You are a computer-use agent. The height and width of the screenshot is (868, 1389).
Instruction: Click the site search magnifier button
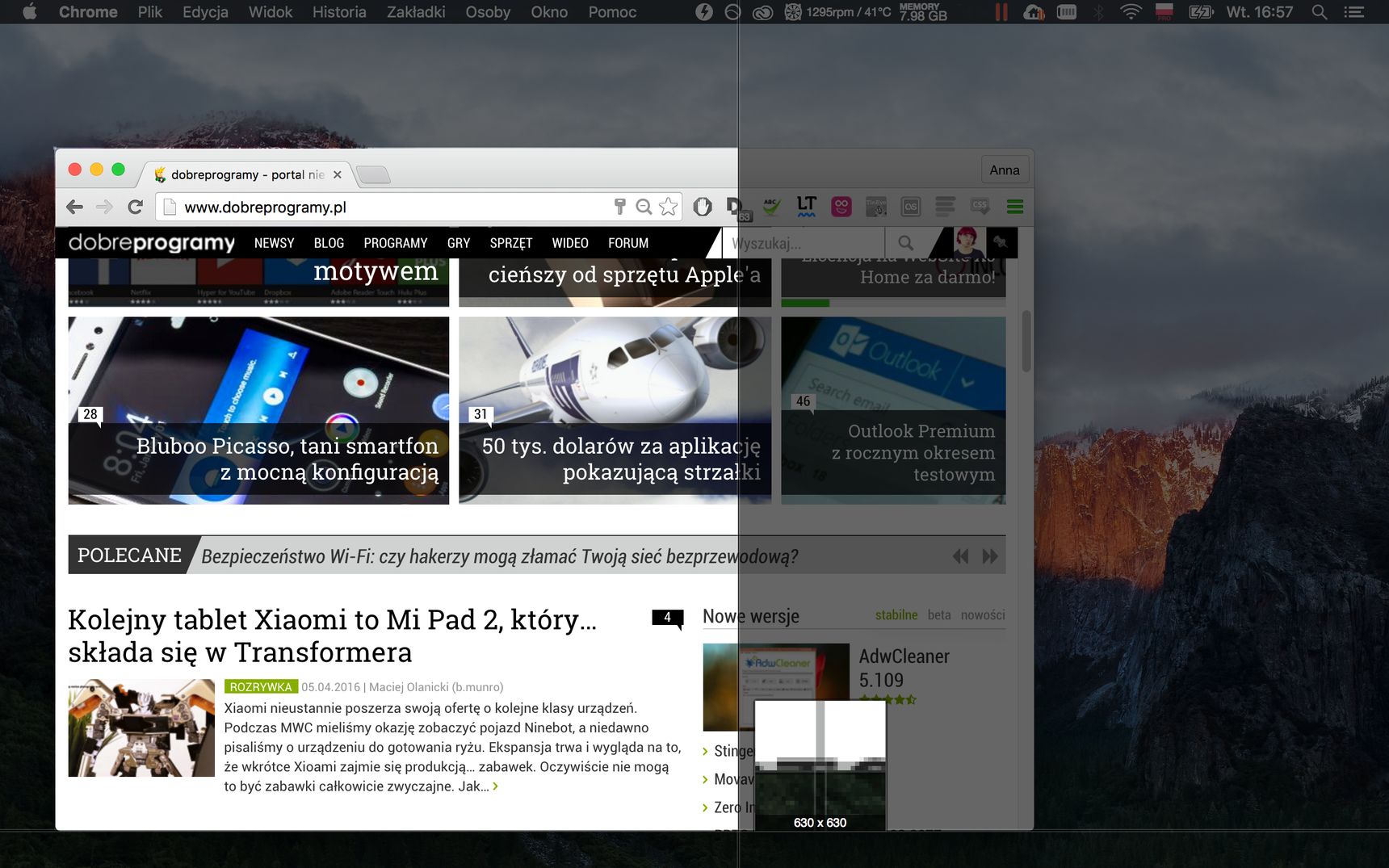[906, 242]
